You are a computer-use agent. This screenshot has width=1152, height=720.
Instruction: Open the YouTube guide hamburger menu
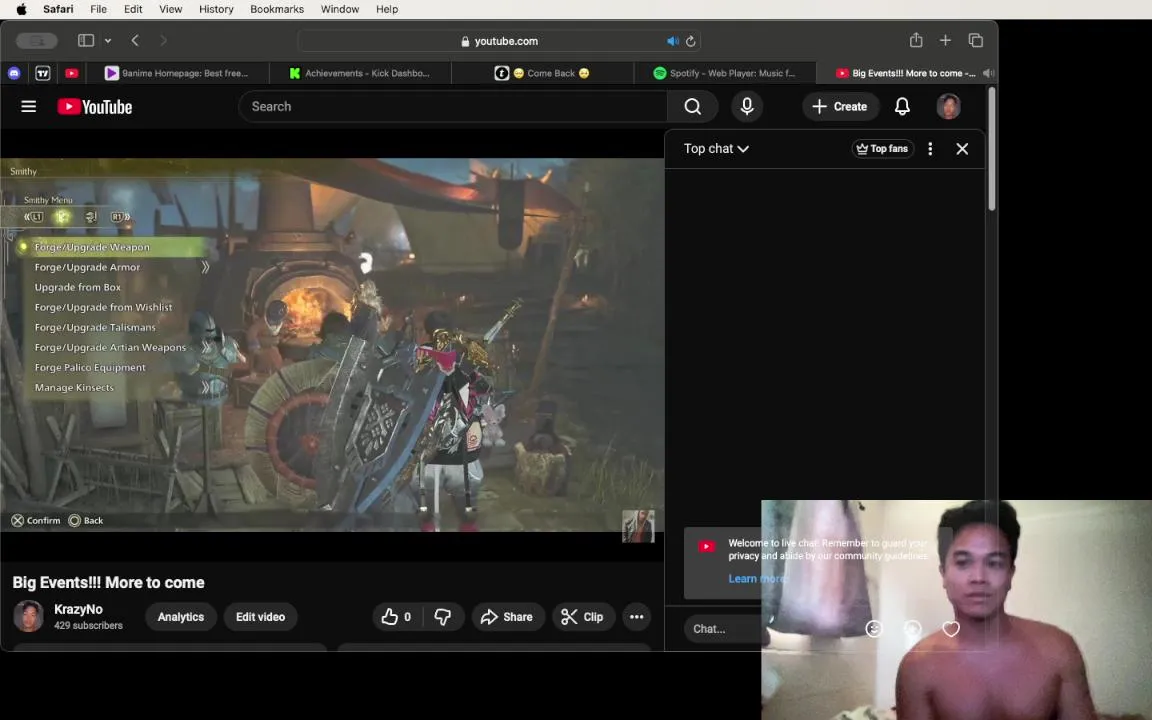(x=29, y=107)
